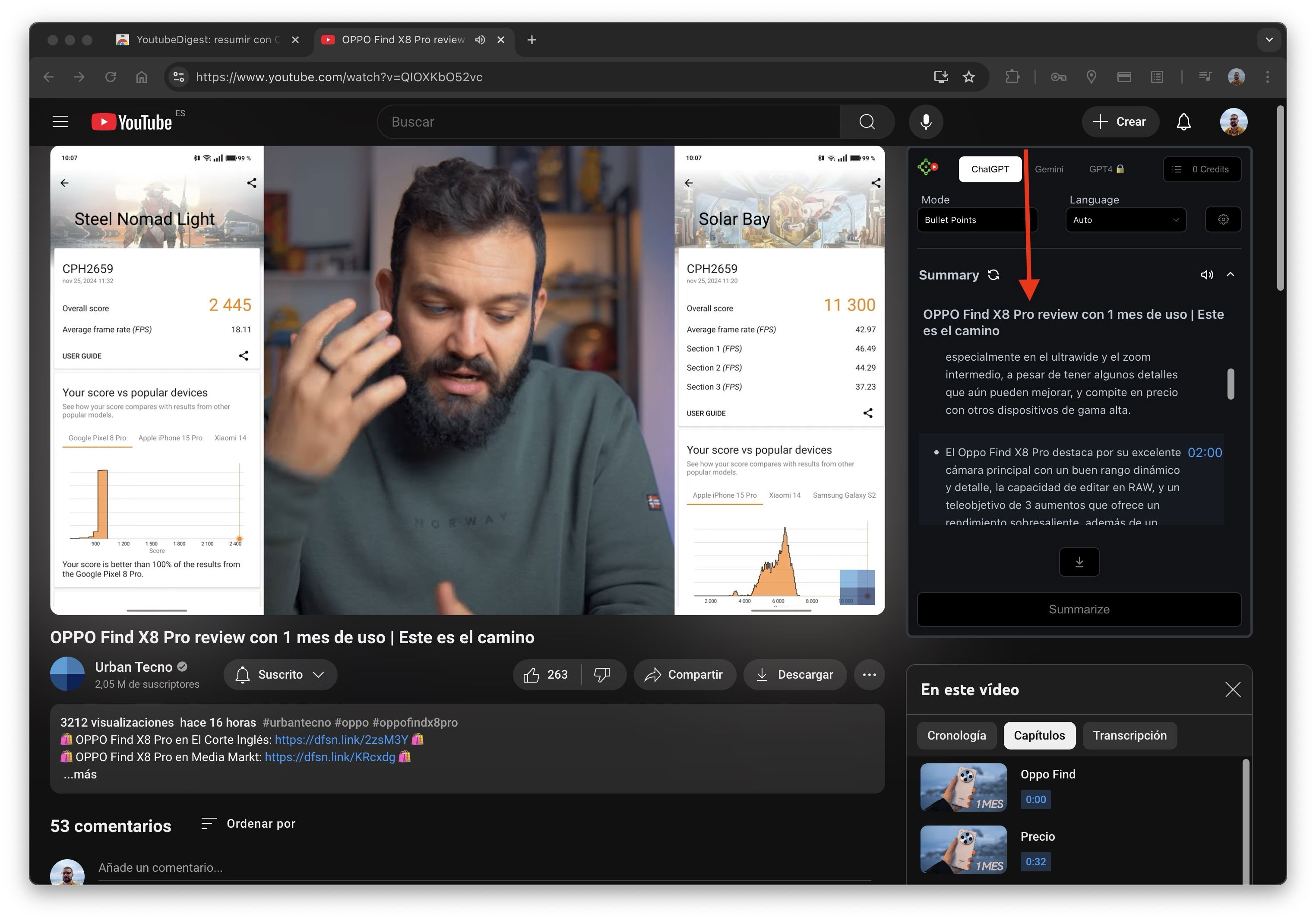The width and height of the screenshot is (1316, 921).
Task: Reload the page in the browser toolbar
Action: pyautogui.click(x=111, y=77)
